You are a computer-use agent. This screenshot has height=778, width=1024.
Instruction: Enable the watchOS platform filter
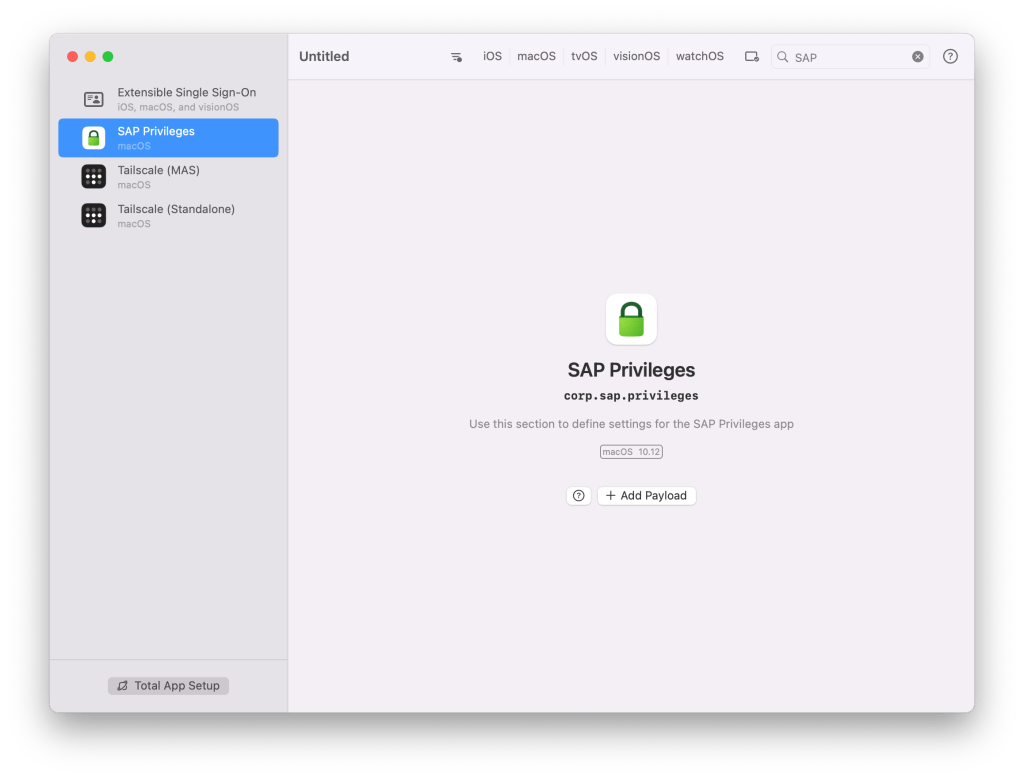pyautogui.click(x=699, y=57)
